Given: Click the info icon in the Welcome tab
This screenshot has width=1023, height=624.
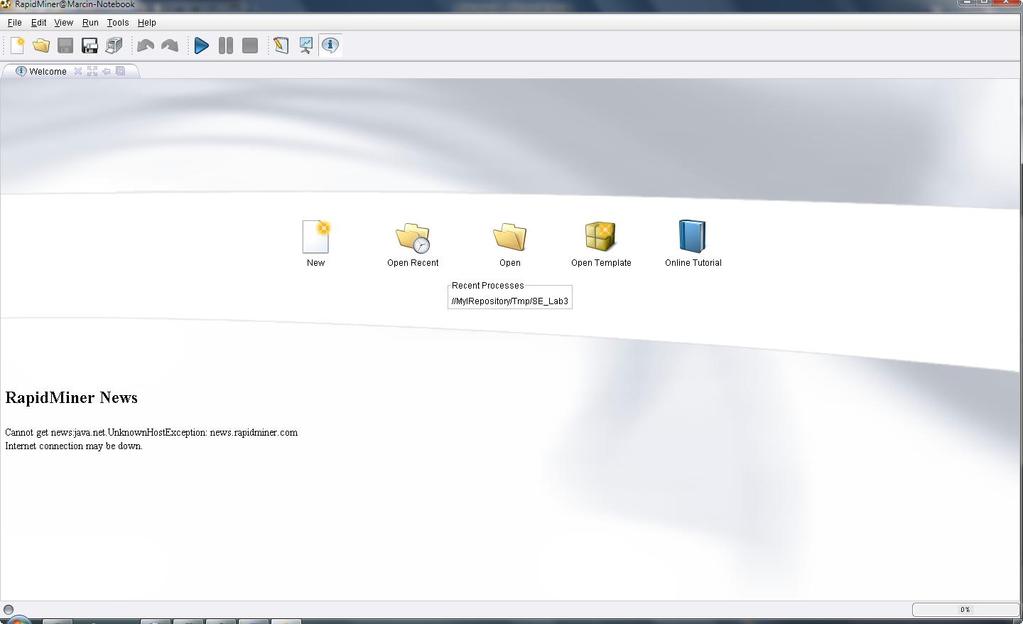Looking at the screenshot, I should tap(21, 71).
